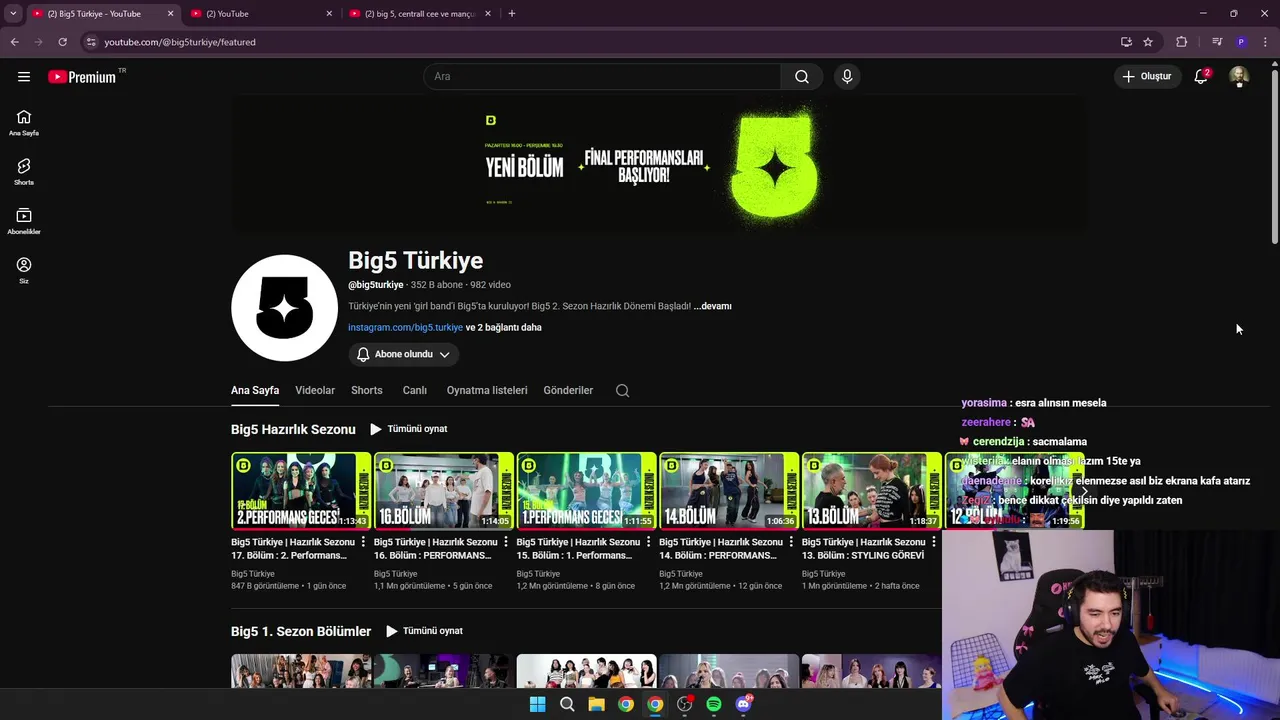The width and height of the screenshot is (1280, 720).
Task: Switch to the Videolar tab
Action: pyautogui.click(x=315, y=390)
